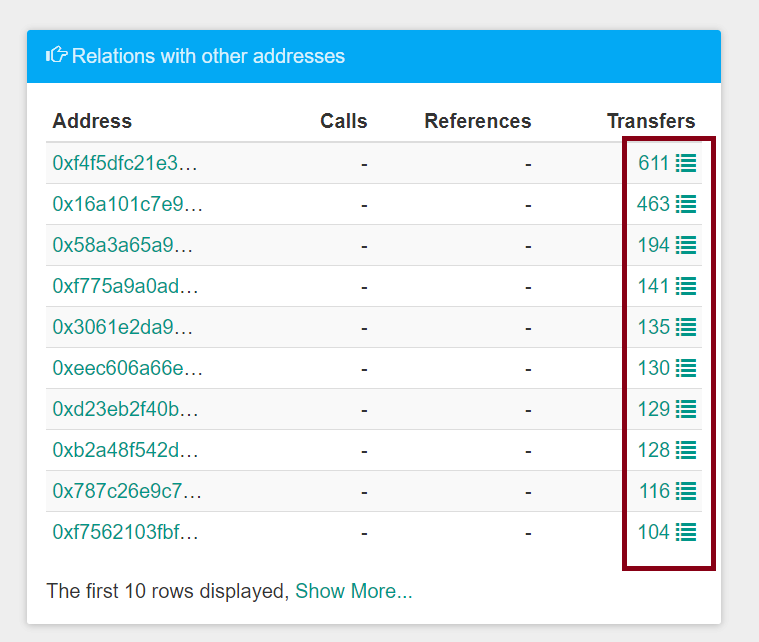Click the Calls column header
This screenshot has width=759, height=642.
(344, 121)
